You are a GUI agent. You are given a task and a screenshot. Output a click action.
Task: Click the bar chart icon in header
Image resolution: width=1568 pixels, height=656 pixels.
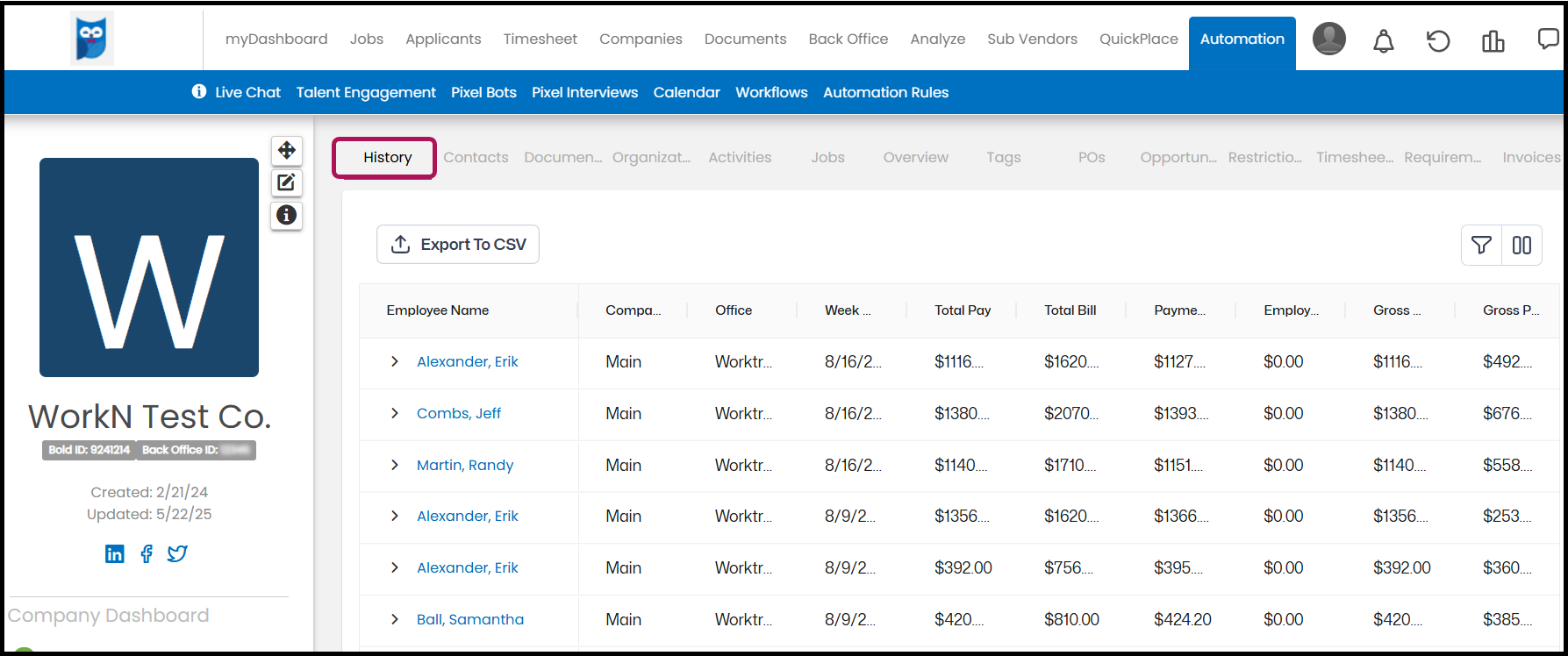click(1493, 40)
